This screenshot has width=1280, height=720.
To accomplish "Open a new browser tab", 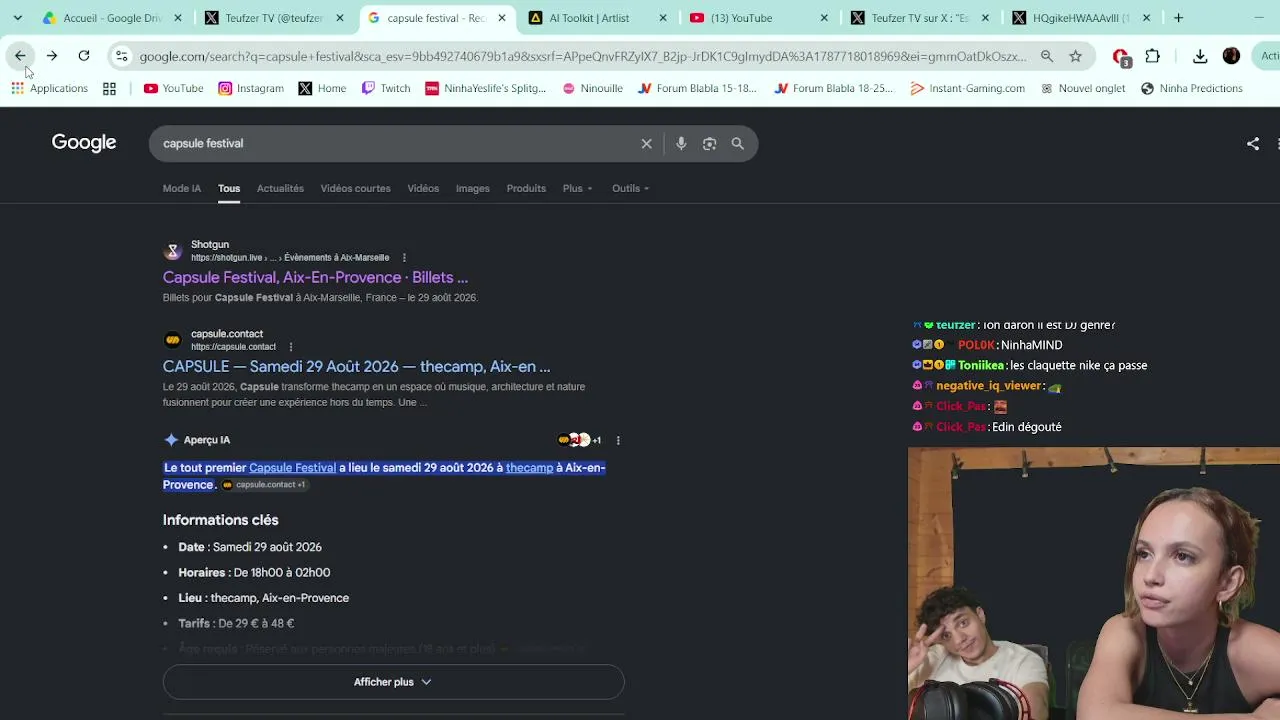I will tap(1178, 18).
